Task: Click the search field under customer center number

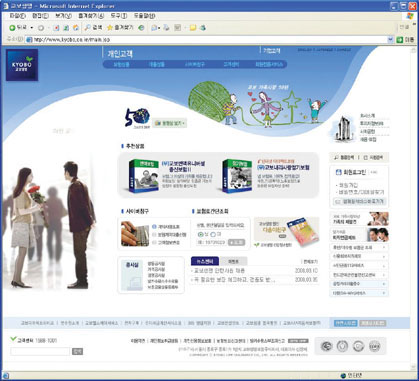Action: [40, 351]
